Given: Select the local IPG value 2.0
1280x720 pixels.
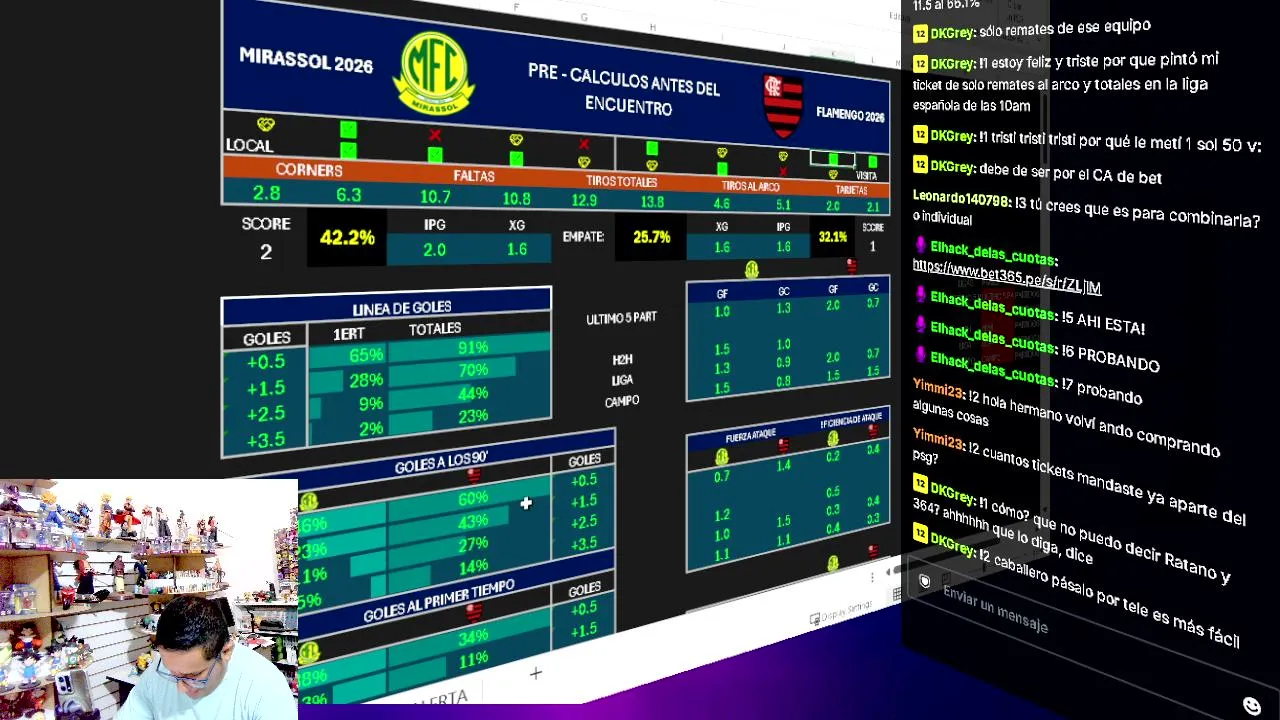Looking at the screenshot, I should tap(434, 249).
